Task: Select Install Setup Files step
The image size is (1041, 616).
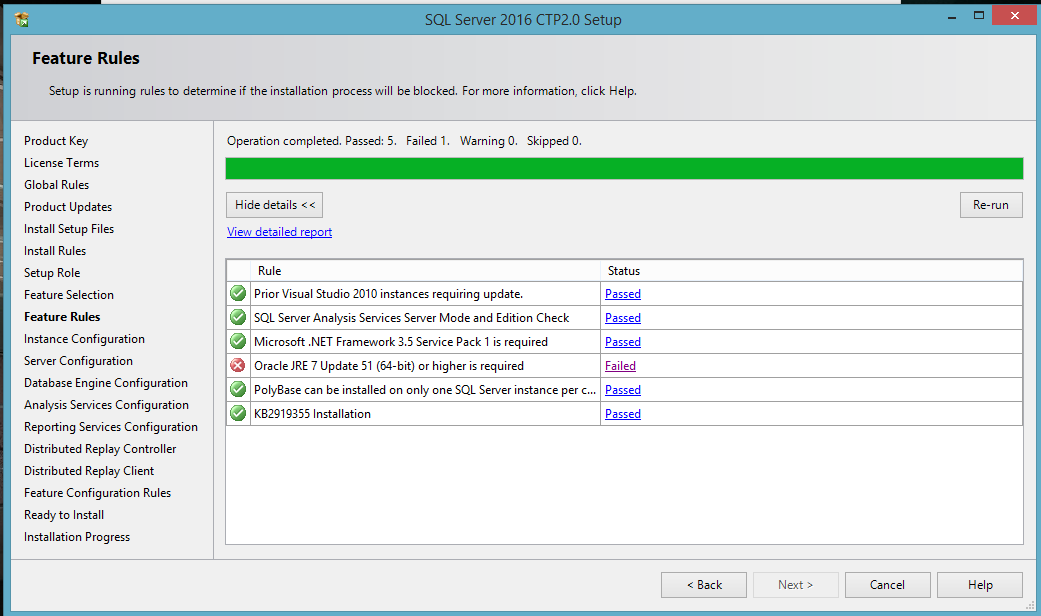Action: click(69, 228)
